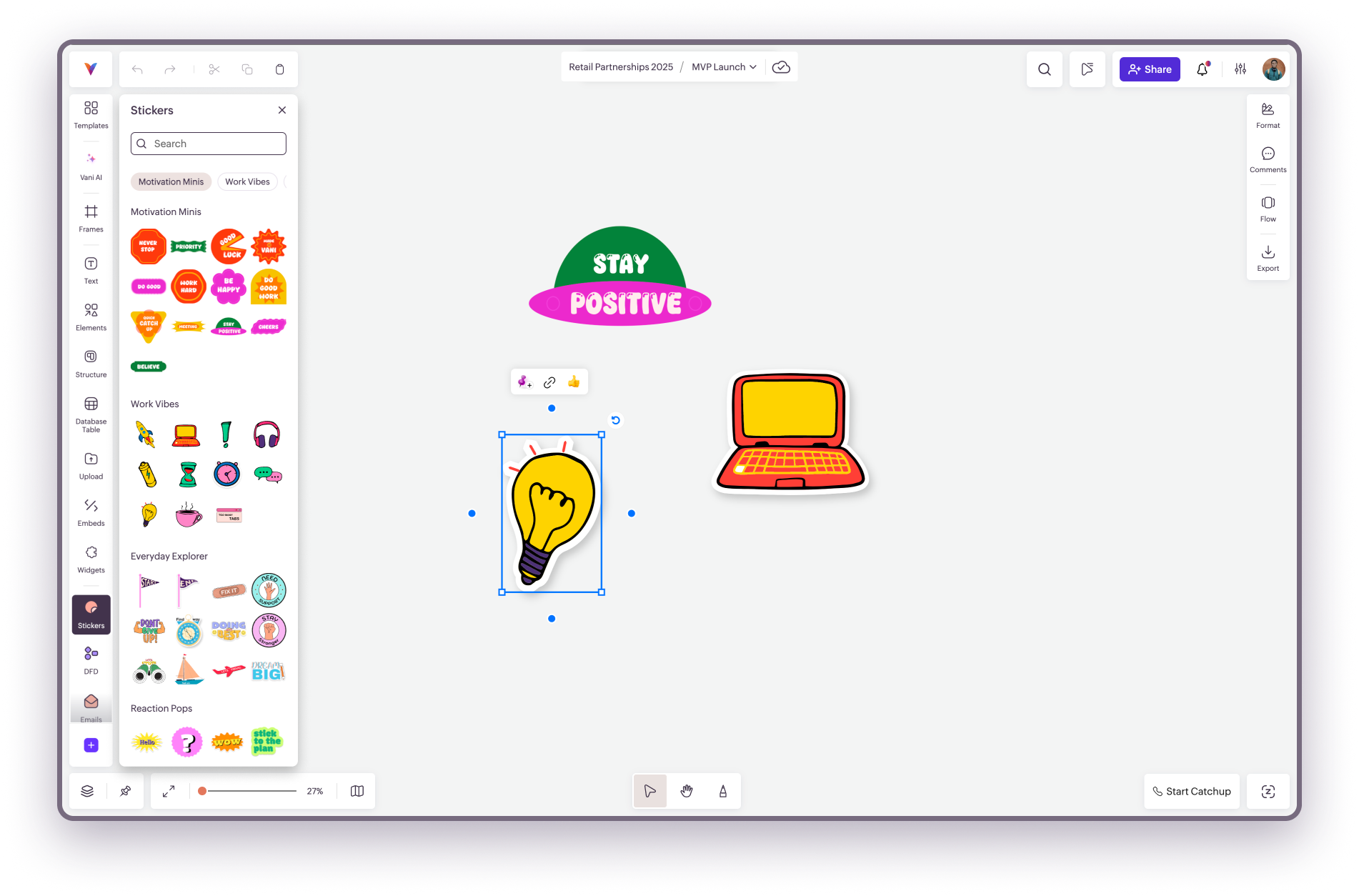Open the Templates panel in sidebar
Screen dimensions: 1359x896
(x=91, y=114)
